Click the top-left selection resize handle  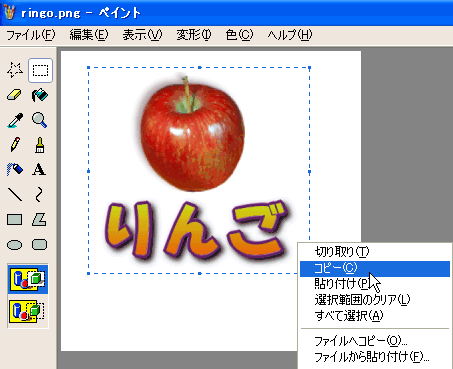(x=89, y=68)
